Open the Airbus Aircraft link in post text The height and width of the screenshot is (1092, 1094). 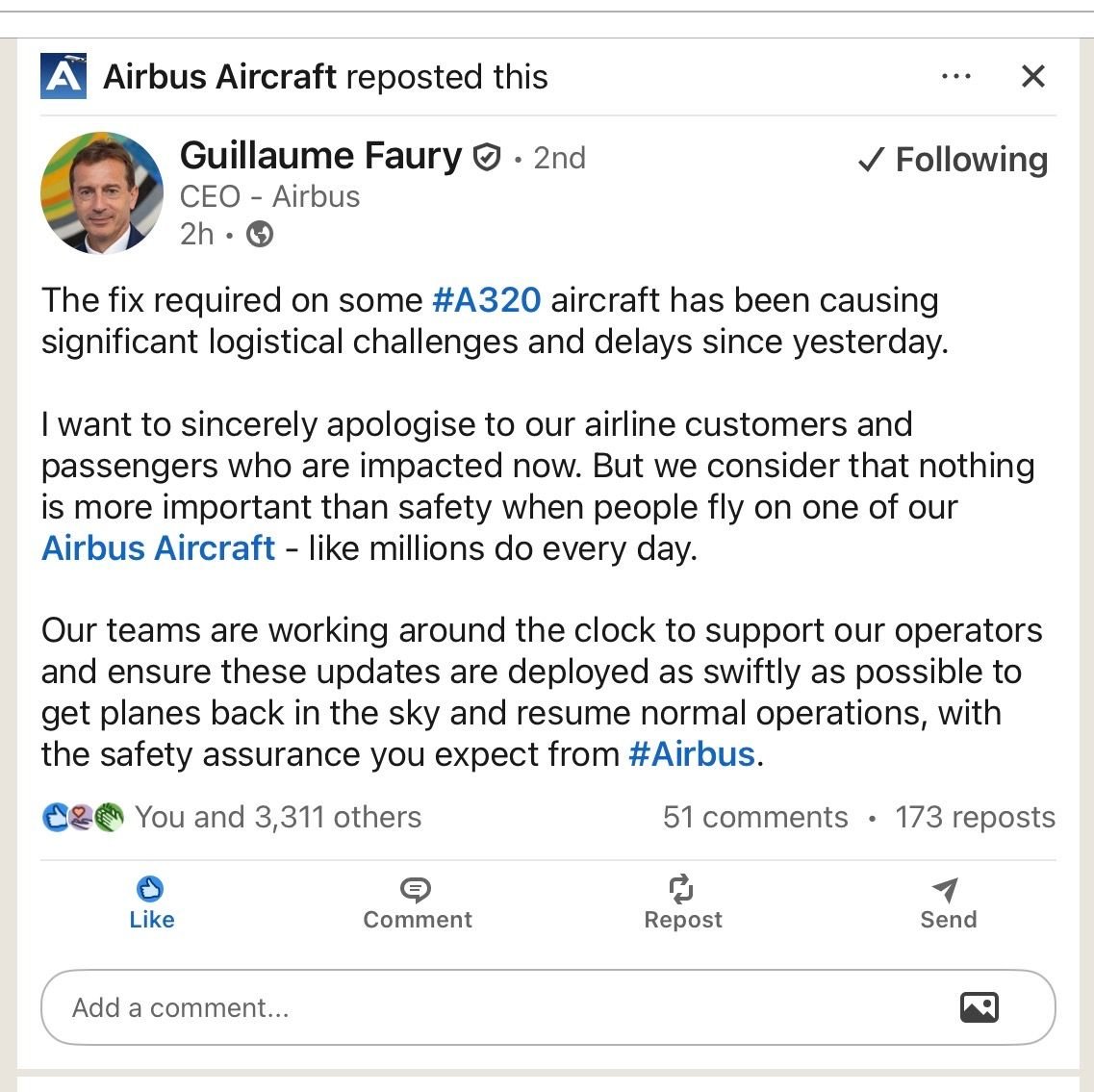click(x=156, y=548)
